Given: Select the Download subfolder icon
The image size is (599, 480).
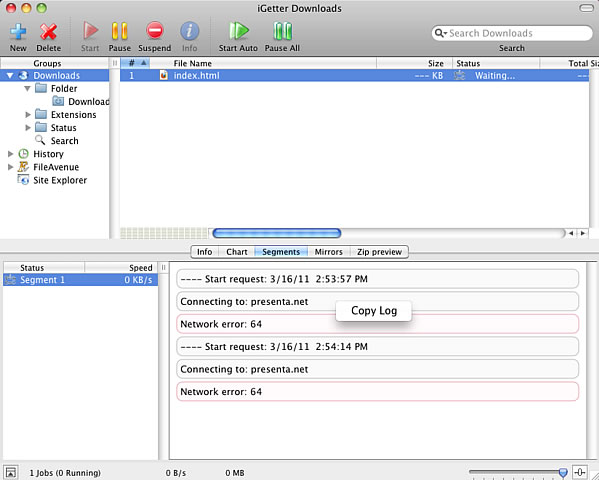Looking at the screenshot, I should click(58, 101).
